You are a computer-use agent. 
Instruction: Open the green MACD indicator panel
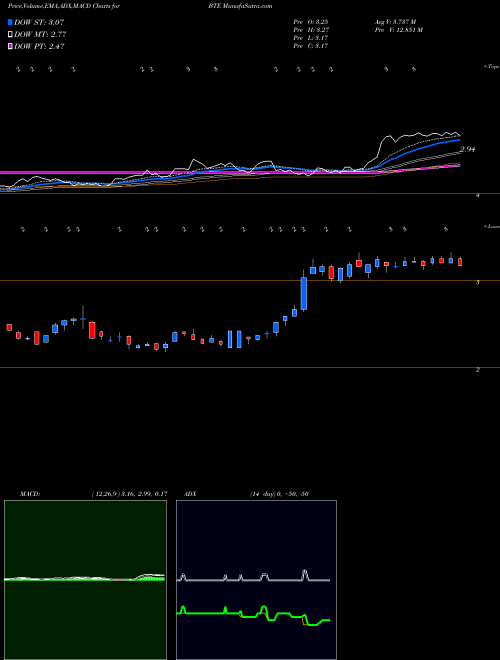(85, 580)
